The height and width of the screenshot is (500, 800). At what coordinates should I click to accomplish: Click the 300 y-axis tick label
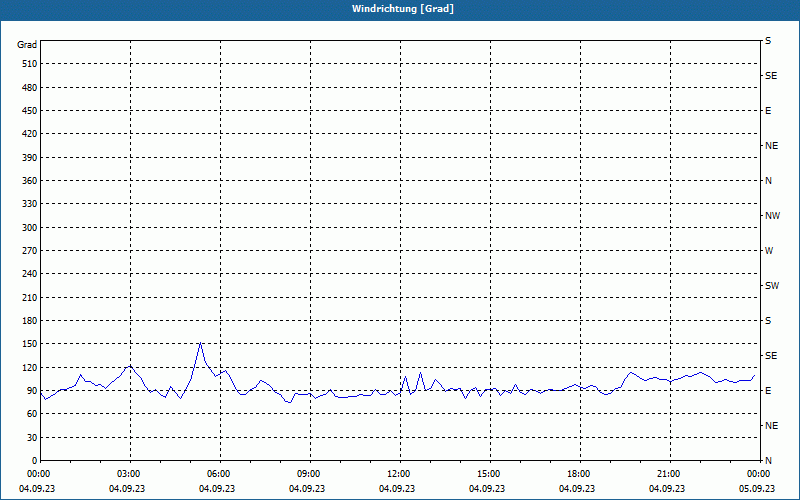pyautogui.click(x=30, y=228)
